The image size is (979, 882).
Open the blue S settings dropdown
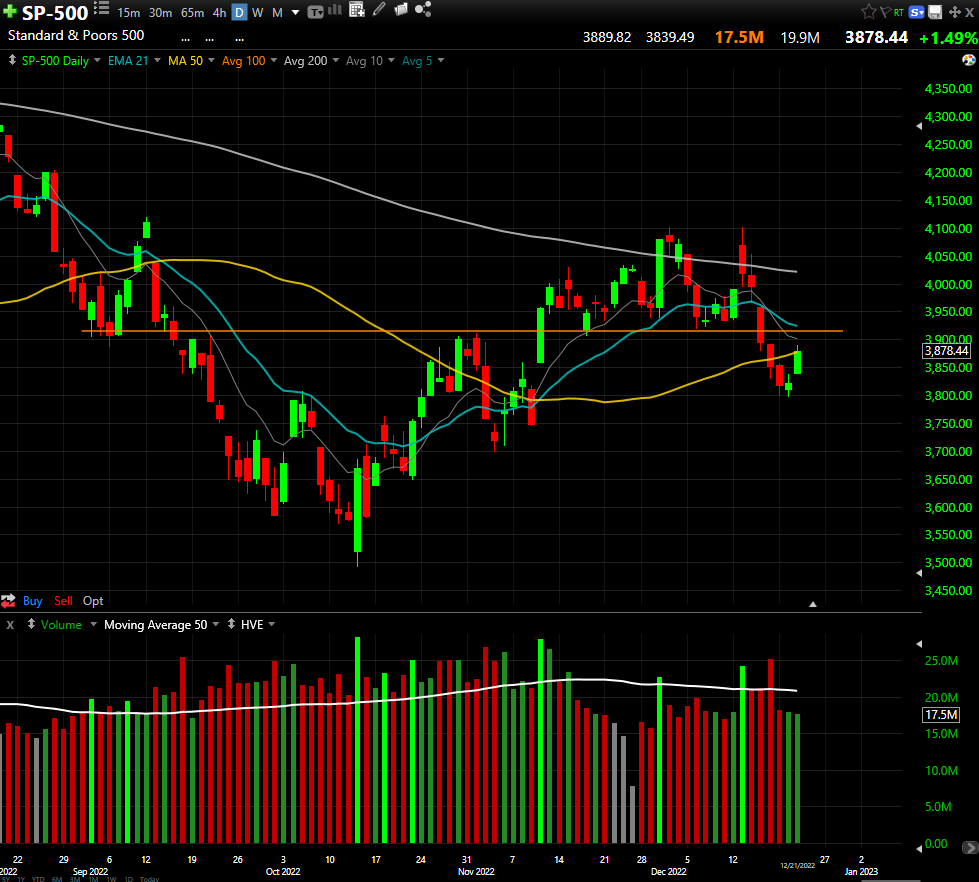pyautogui.click(x=917, y=12)
